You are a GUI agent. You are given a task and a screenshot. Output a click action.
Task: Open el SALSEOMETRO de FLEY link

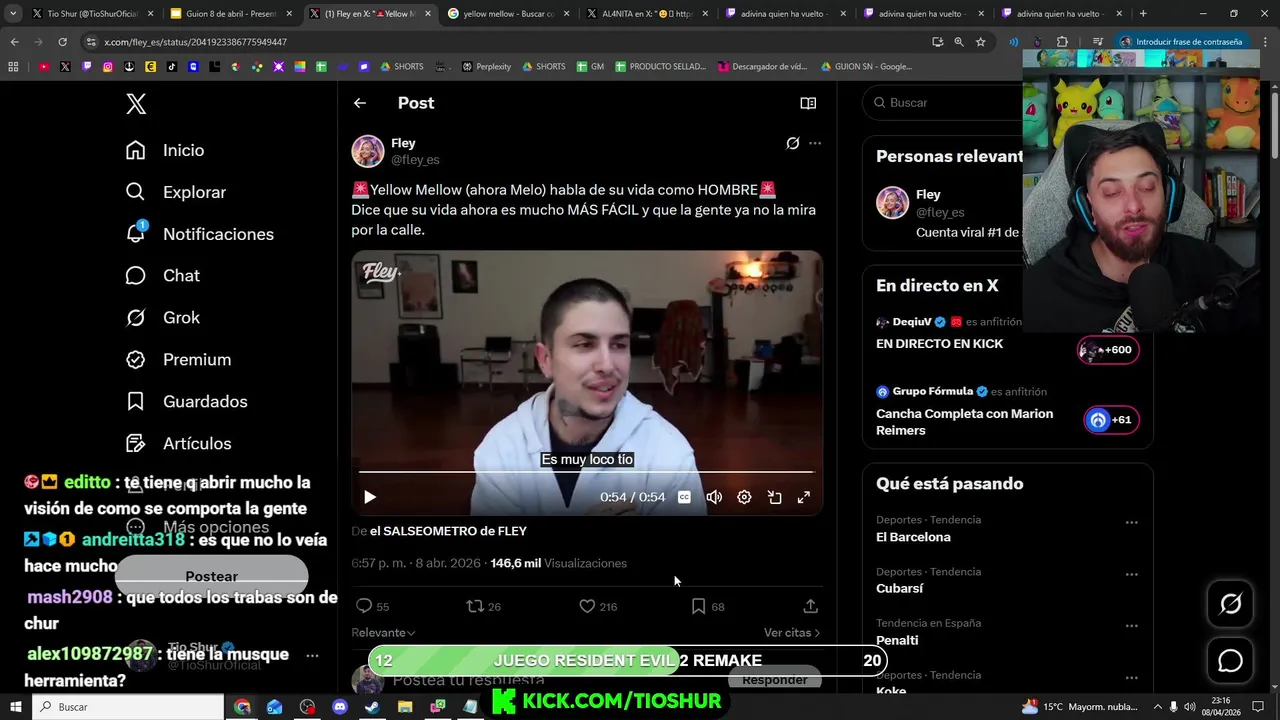click(x=448, y=531)
